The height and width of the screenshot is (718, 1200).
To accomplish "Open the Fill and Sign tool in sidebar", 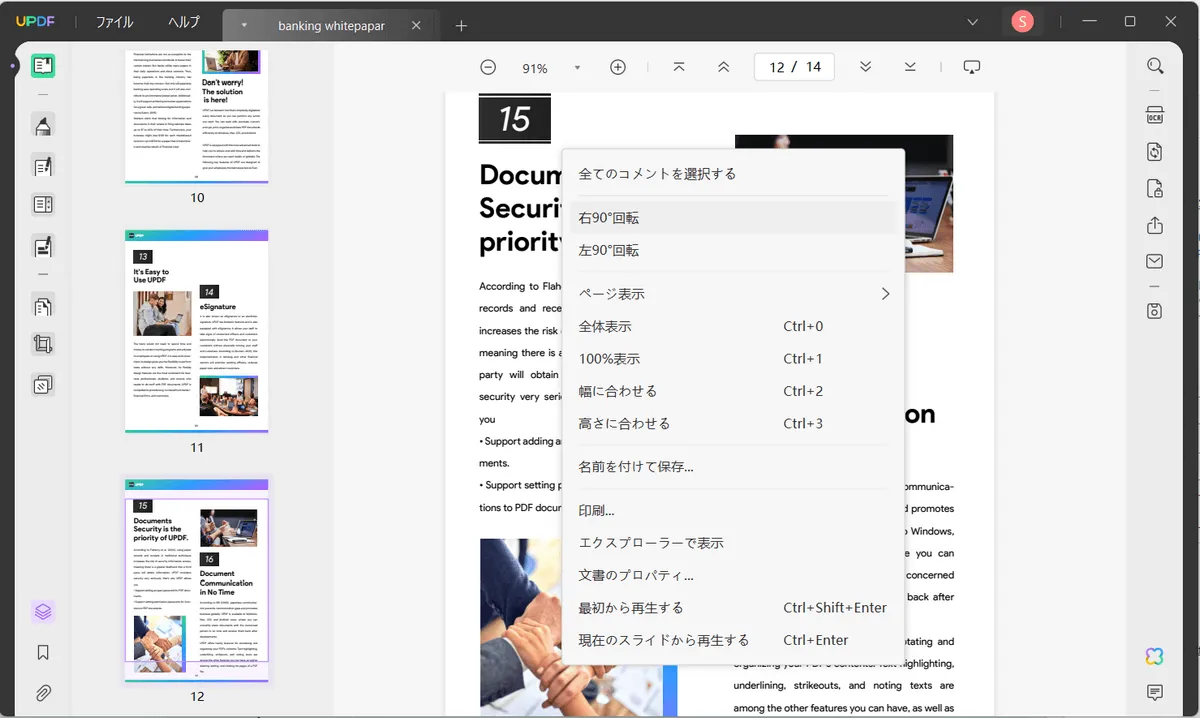I will click(x=43, y=246).
